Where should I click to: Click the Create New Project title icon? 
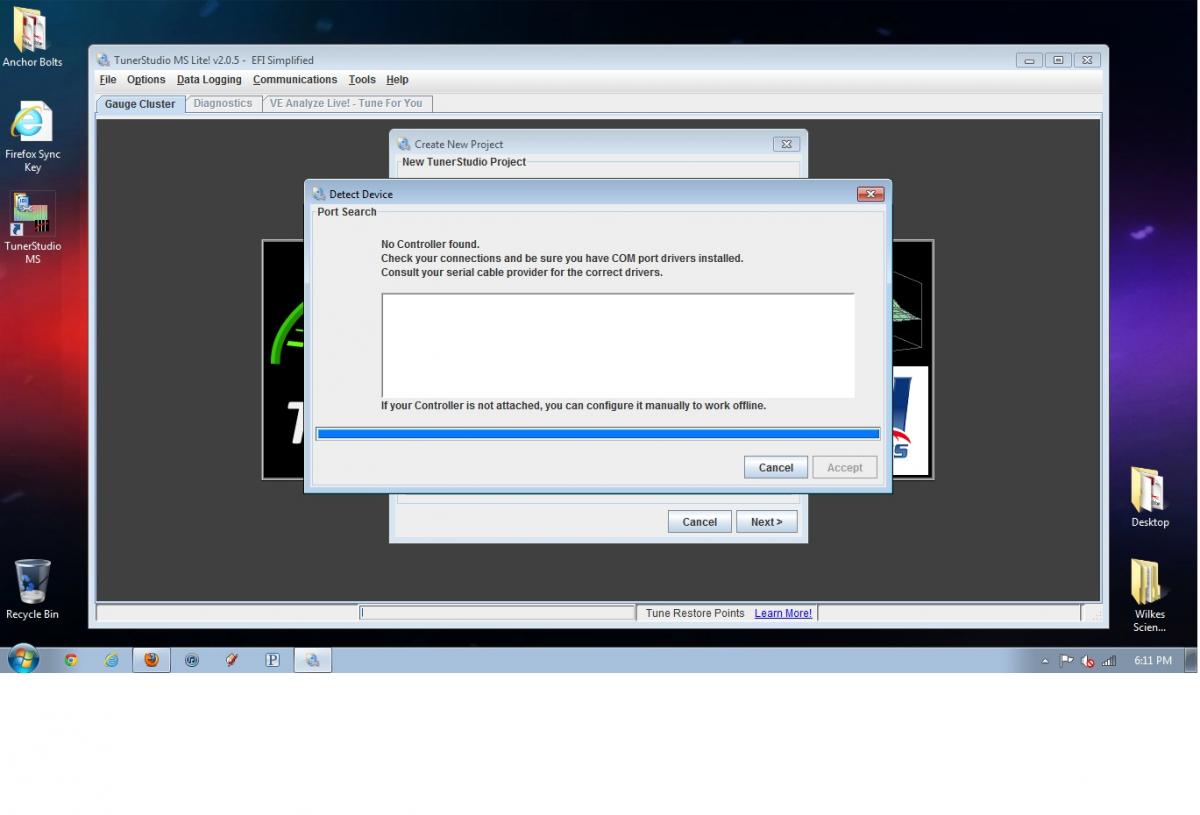pyautogui.click(x=404, y=144)
